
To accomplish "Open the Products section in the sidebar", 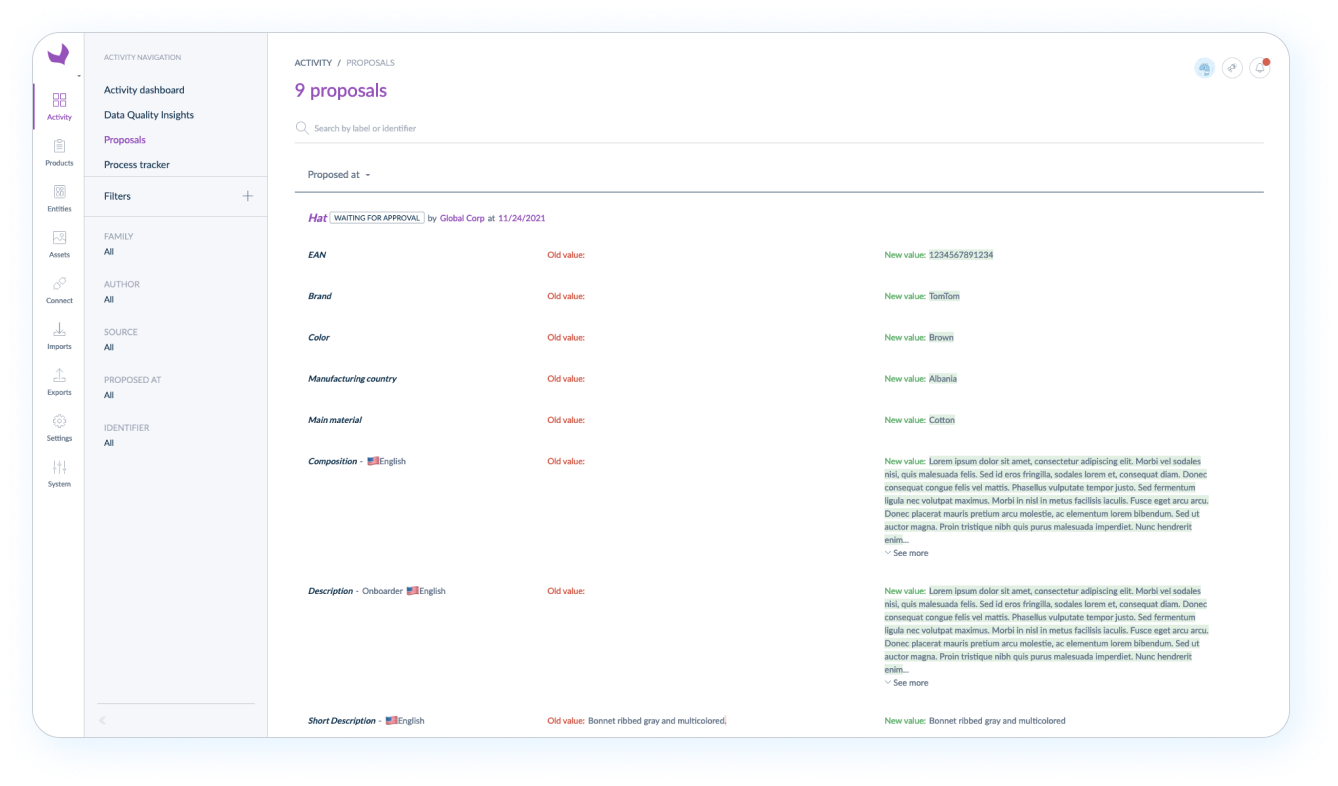I will [x=59, y=152].
